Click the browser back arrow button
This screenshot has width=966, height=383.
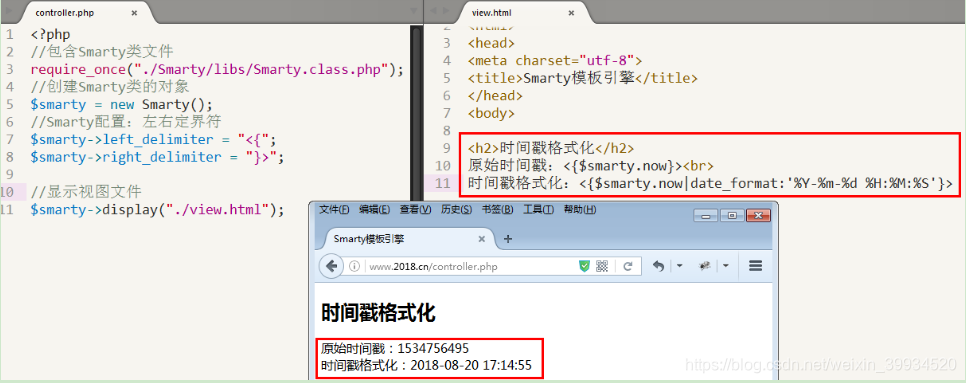click(331, 266)
